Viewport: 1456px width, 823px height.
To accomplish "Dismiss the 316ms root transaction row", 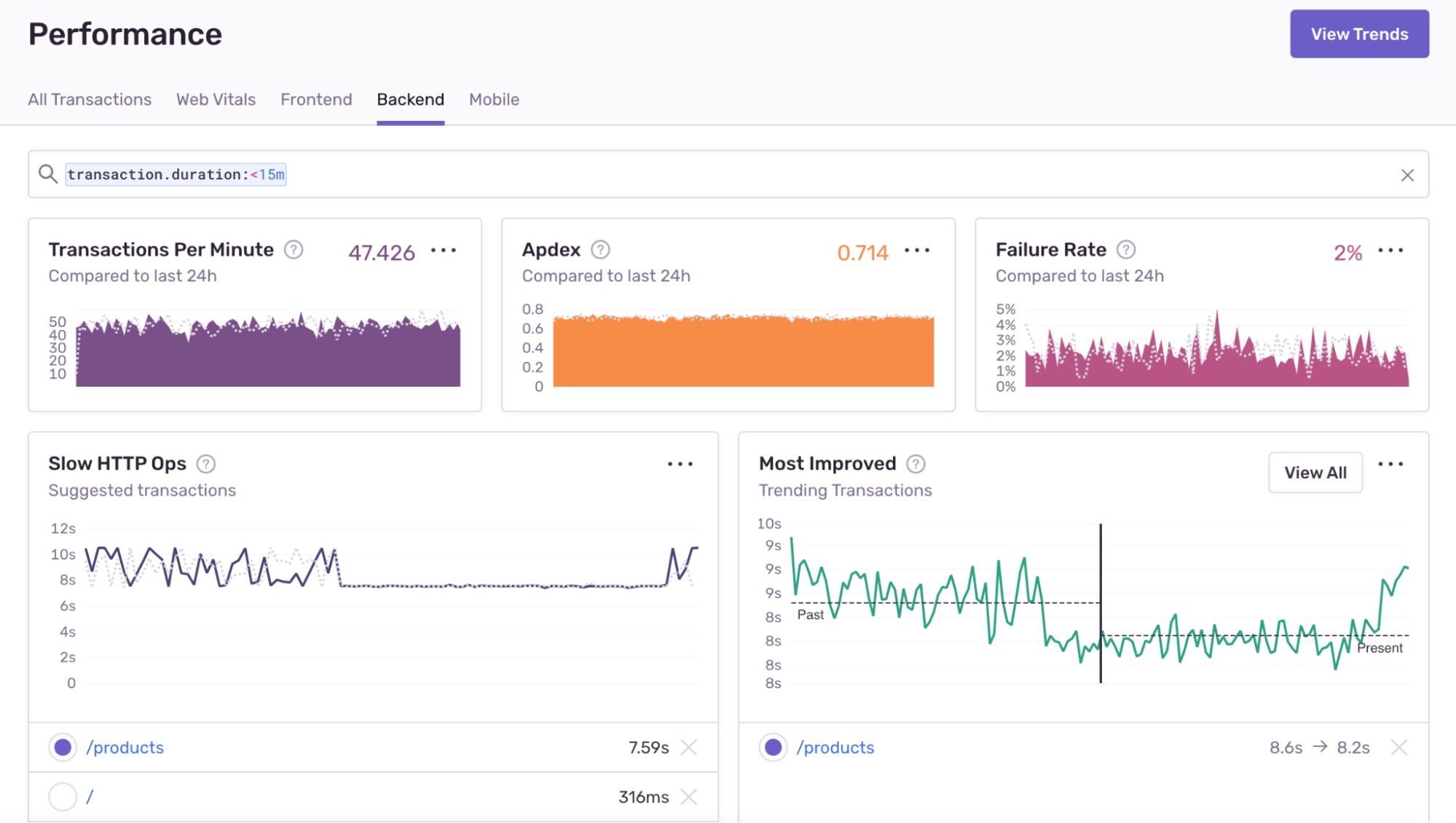I will click(688, 797).
